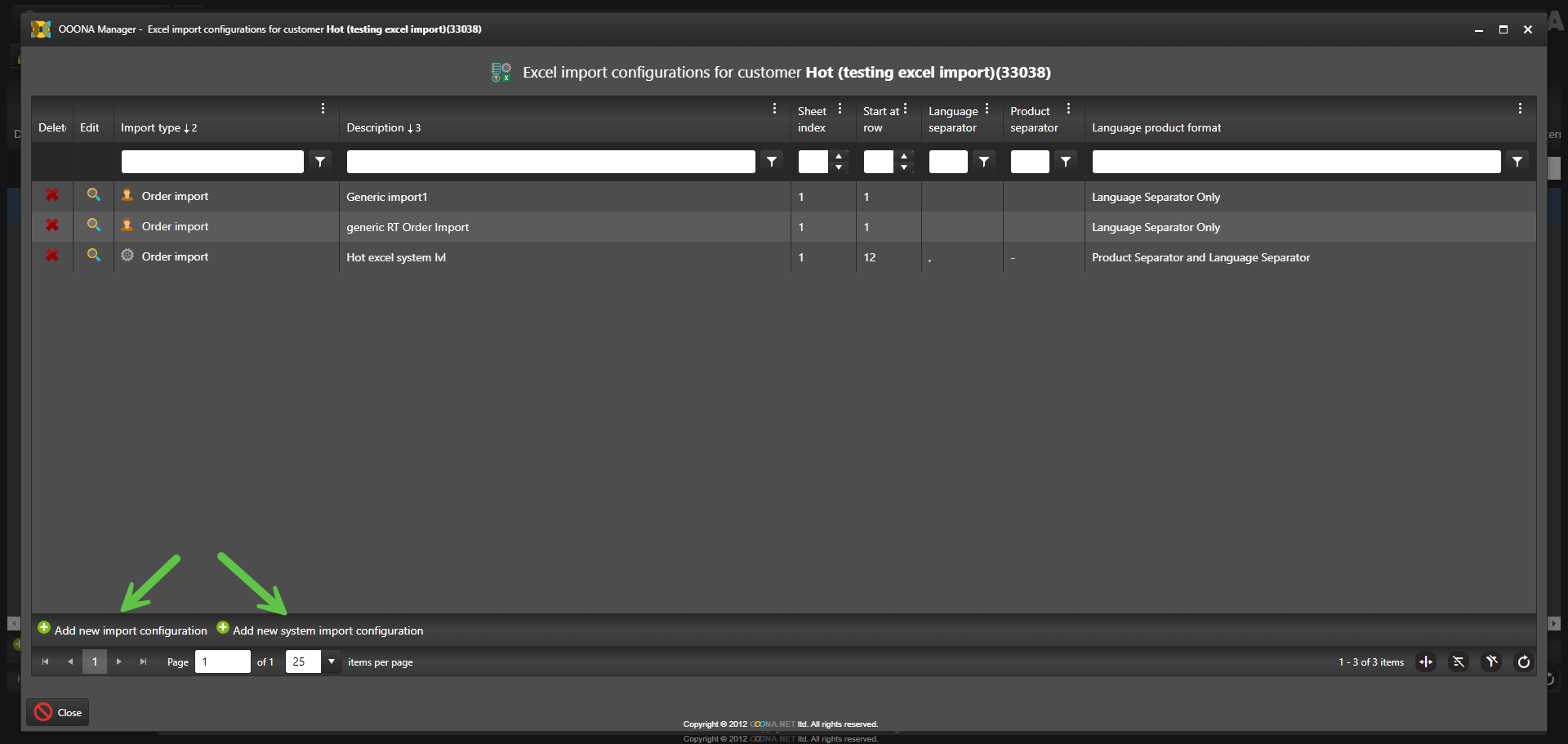Edit the generic RT Order Import configuration
The image size is (1568, 744).
[94, 225]
